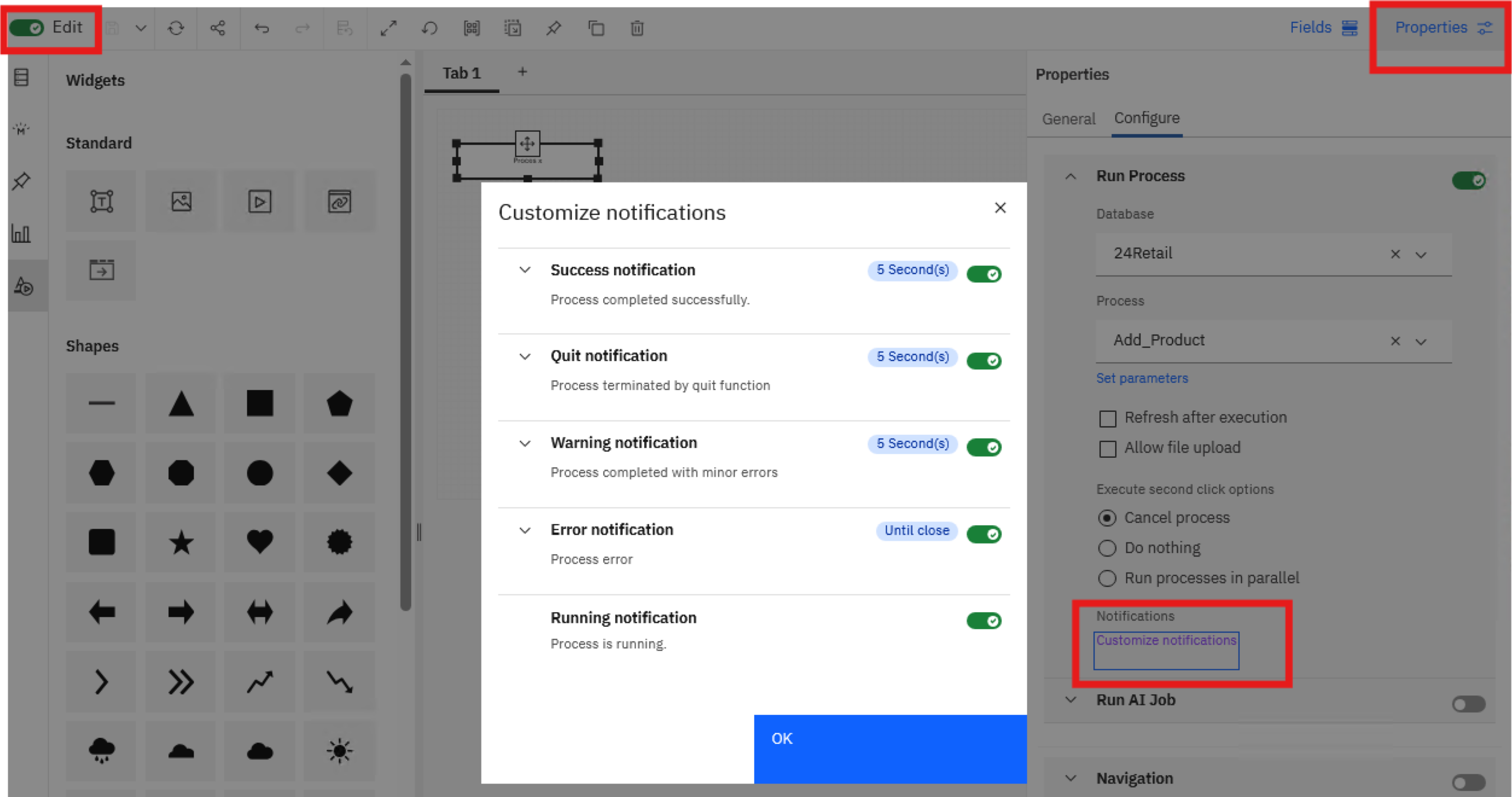1512x797 pixels.
Task: Switch to the General properties tab
Action: click(x=1068, y=119)
